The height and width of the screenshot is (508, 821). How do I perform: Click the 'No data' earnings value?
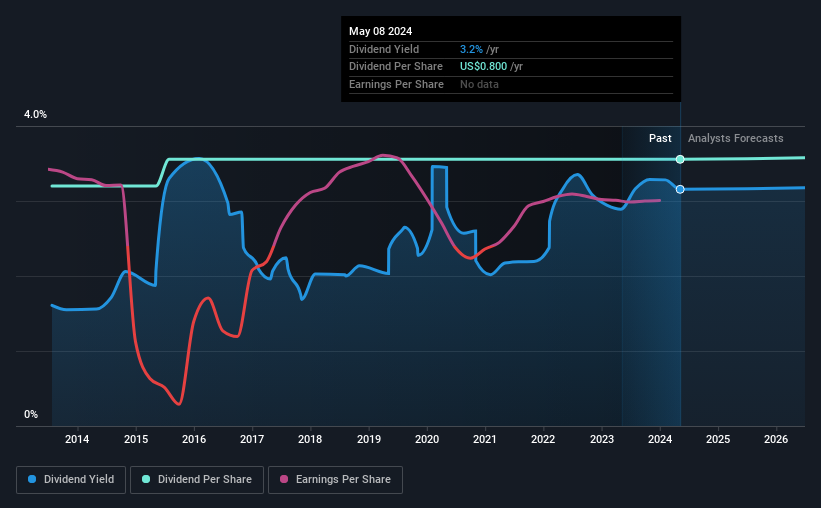(479, 84)
